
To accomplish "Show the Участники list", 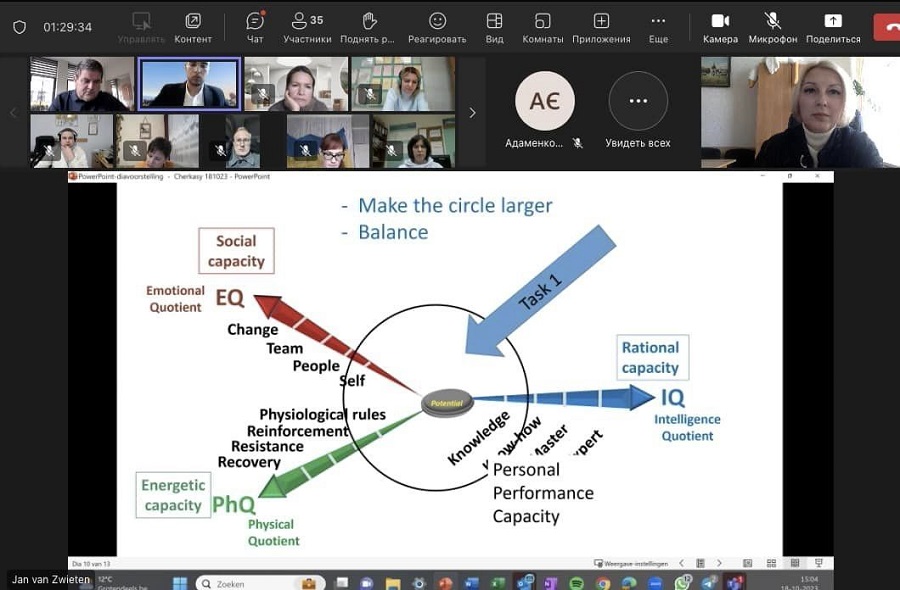I will [307, 28].
